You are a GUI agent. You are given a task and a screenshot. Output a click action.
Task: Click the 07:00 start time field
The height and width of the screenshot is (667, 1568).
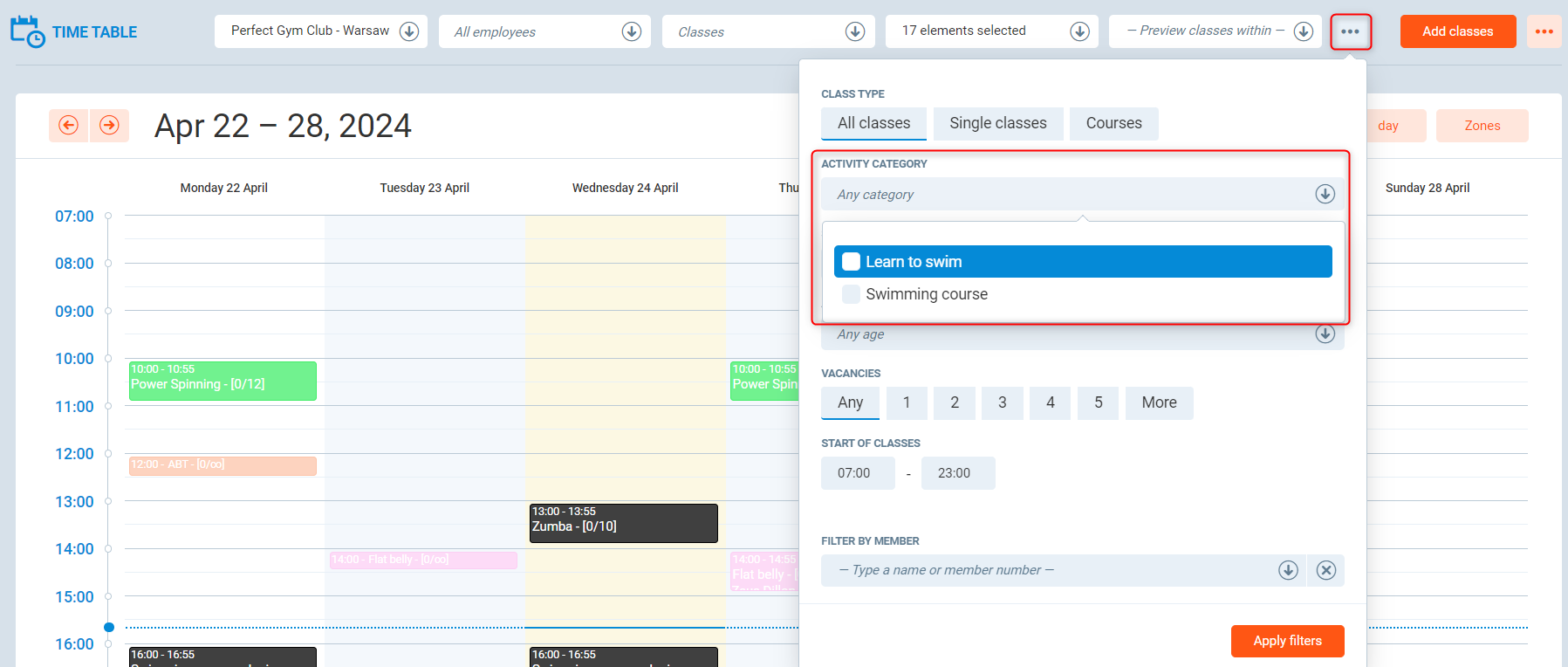pos(857,473)
